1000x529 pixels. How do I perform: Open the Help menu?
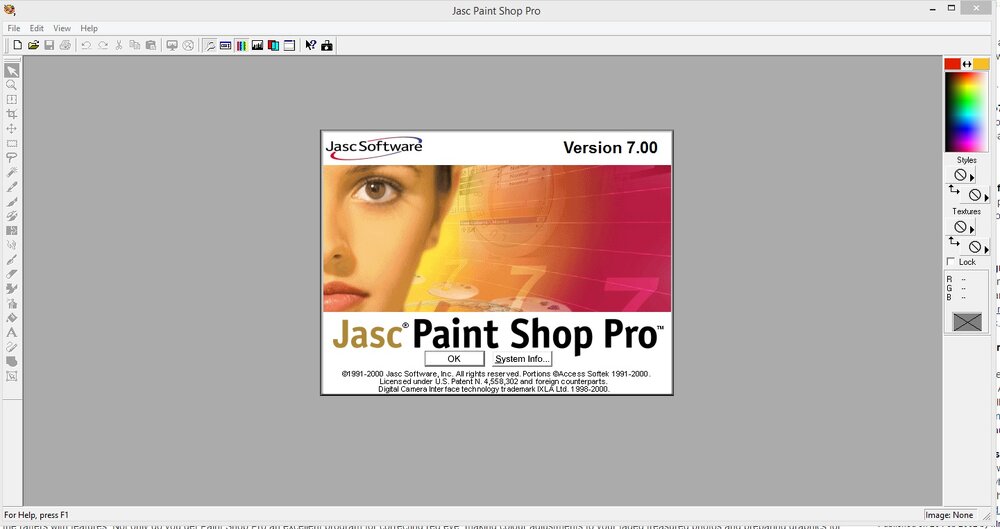click(x=89, y=28)
